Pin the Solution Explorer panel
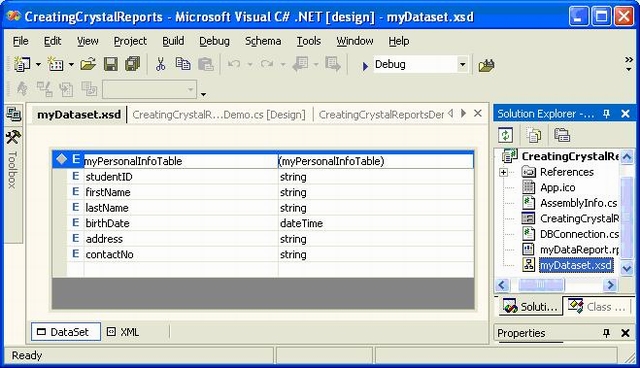The height and width of the screenshot is (368, 640). point(606,114)
